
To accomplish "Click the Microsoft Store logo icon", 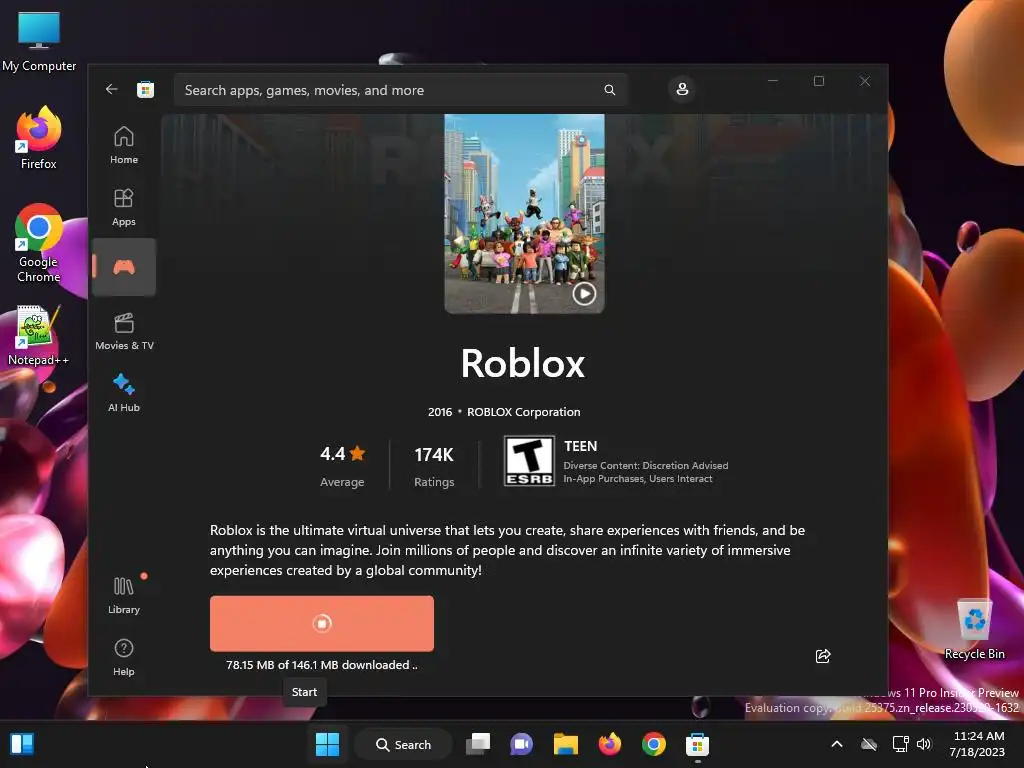I will click(x=145, y=89).
